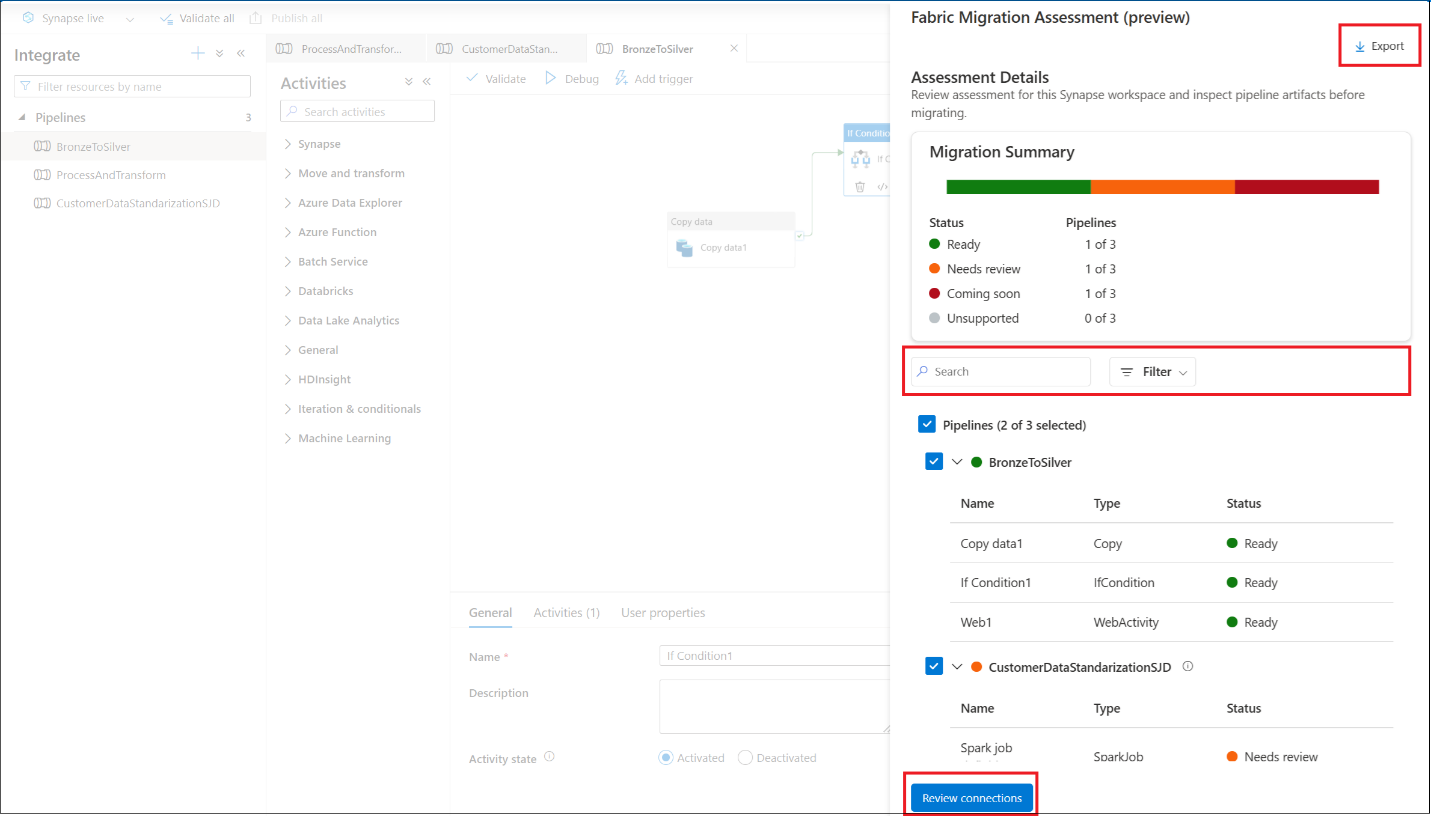Open code view via the If Condition code icon

tap(883, 187)
